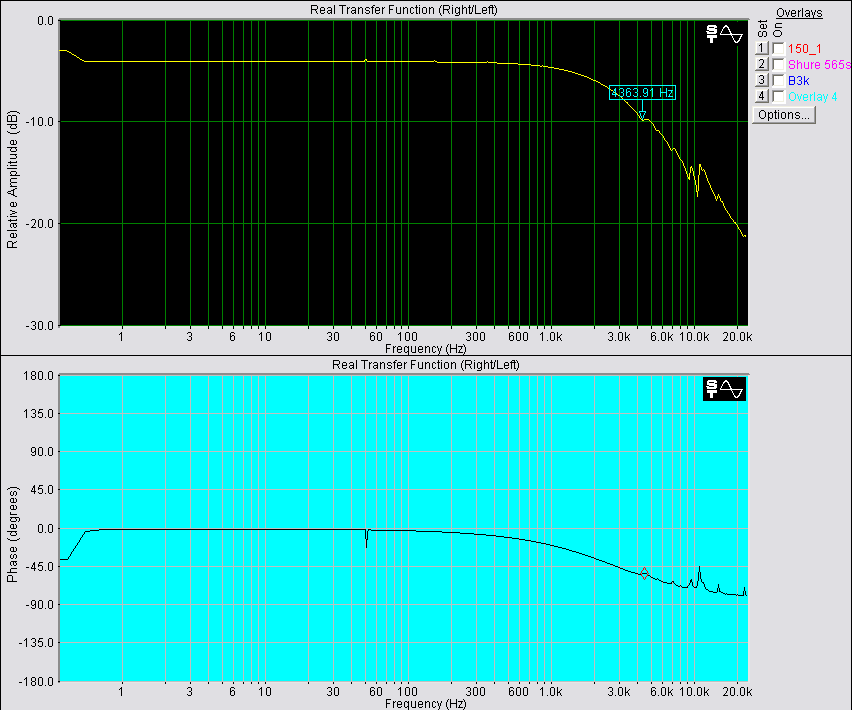Click the ST sine icon in phase plot

[x=724, y=389]
